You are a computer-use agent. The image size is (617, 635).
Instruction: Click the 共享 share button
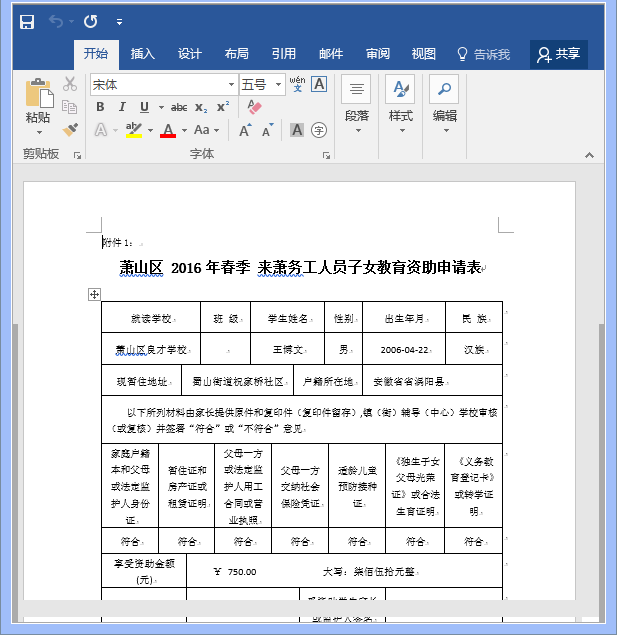point(559,54)
